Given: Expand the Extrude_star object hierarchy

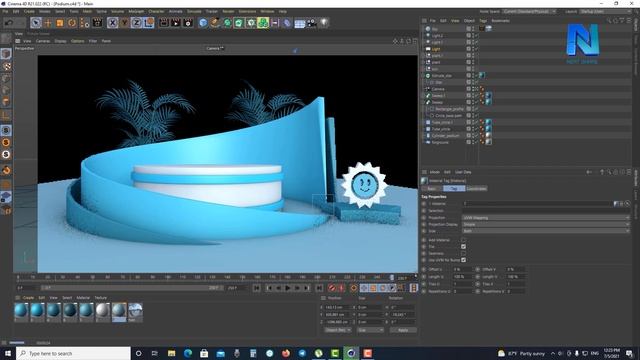Looking at the screenshot, I should pos(424,76).
